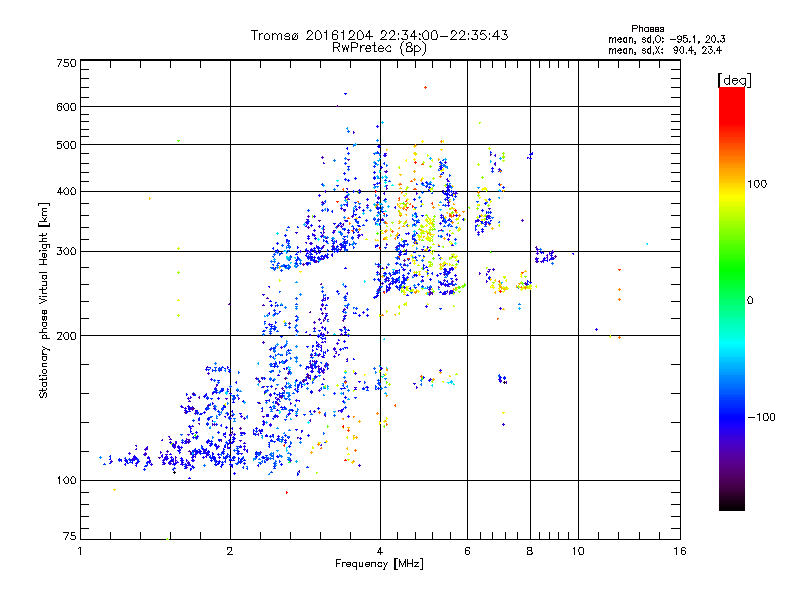800x600 pixels.
Task: Click the plot title 'Tromsø 20161204 22:34:00-22:35:43'
Action: pos(379,35)
